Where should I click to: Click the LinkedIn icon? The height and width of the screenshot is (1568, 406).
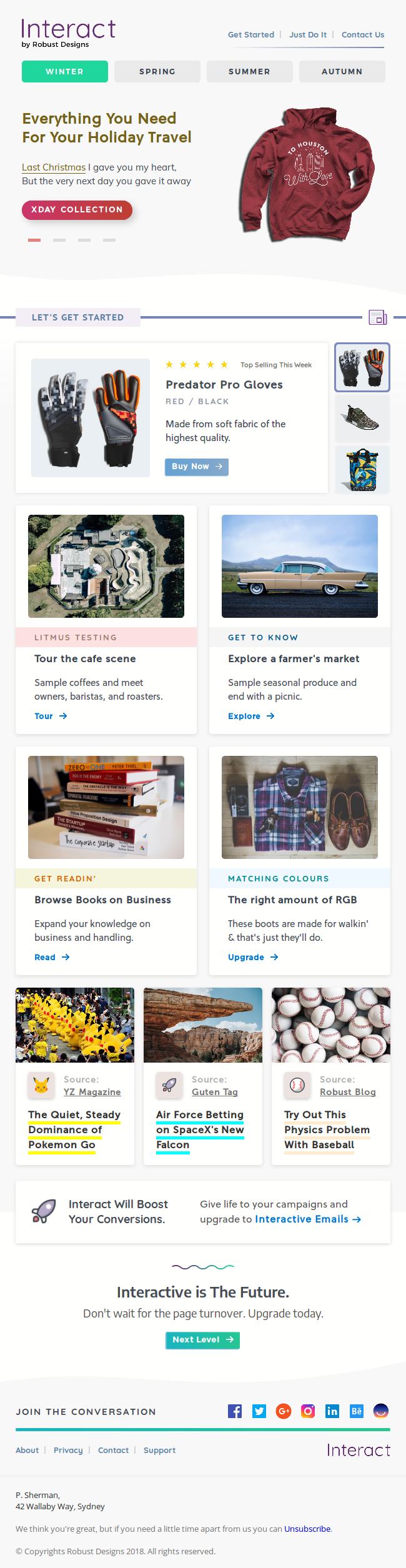[x=332, y=1411]
